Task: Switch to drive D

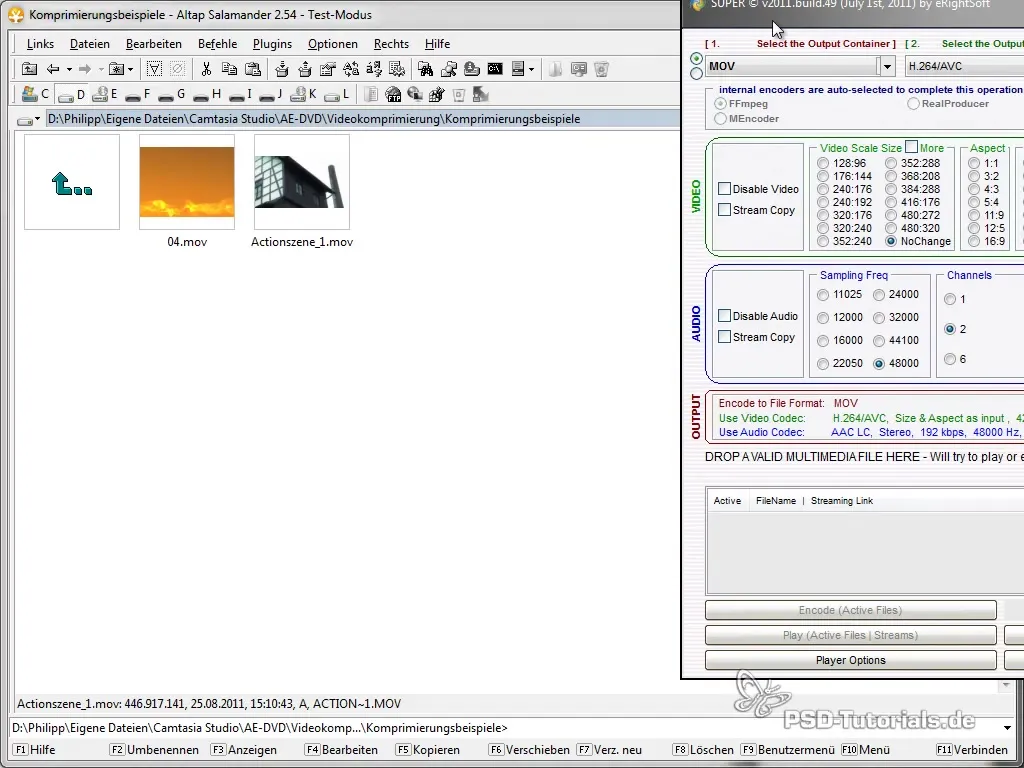Action: [71, 94]
